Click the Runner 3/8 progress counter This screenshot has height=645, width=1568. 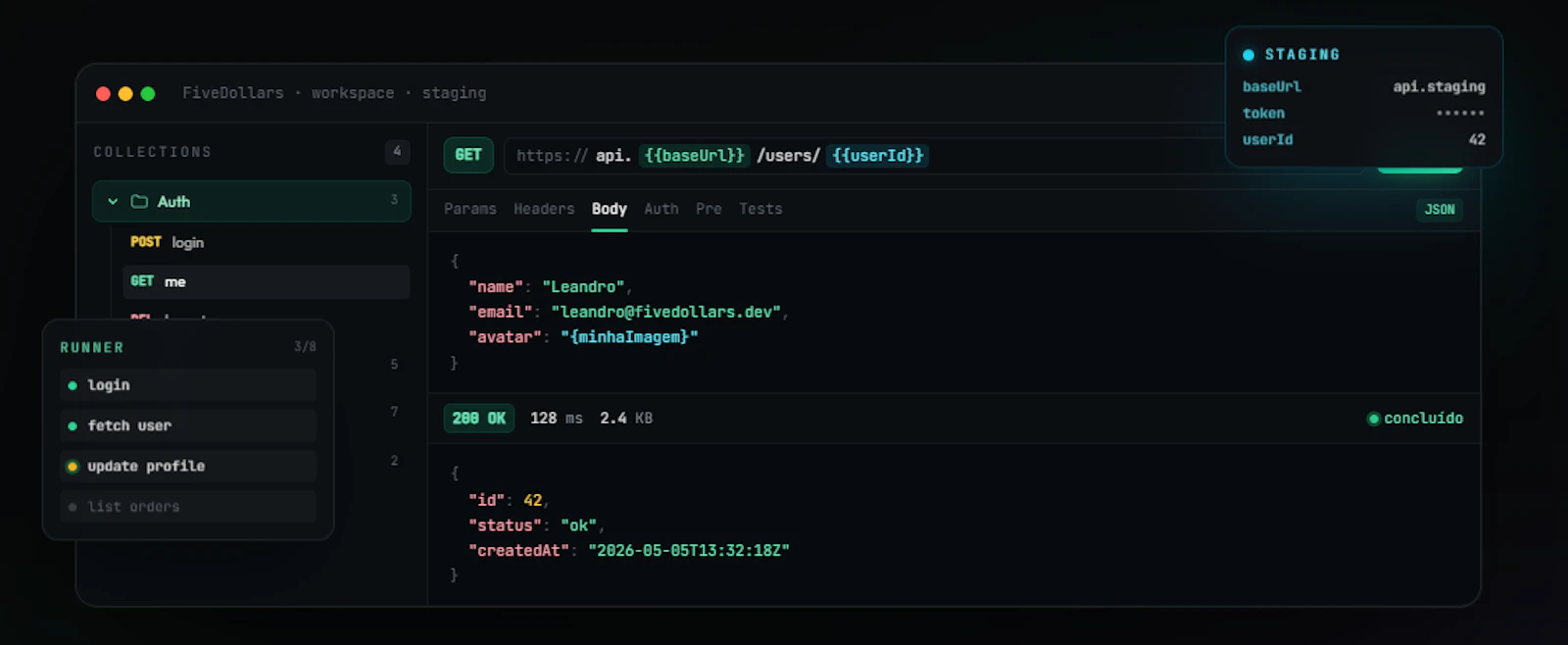(x=305, y=347)
